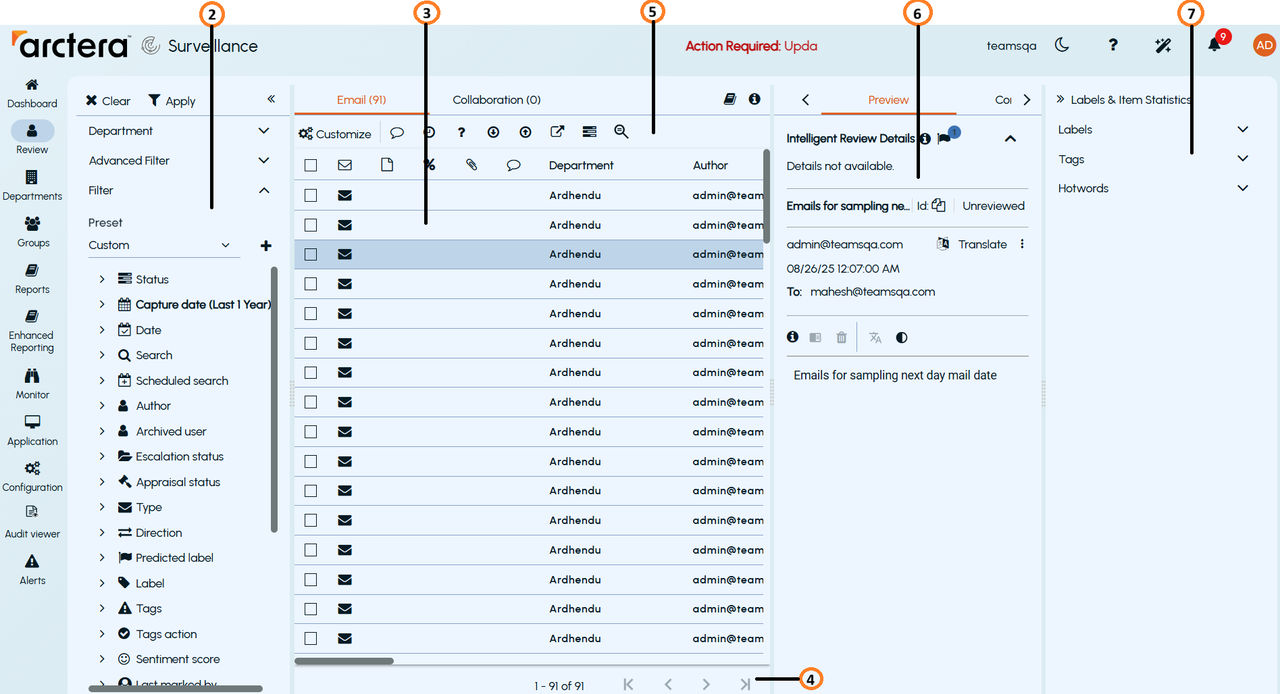The height and width of the screenshot is (694, 1280).
Task: Click the flag icon with blue badge
Action: point(946,138)
